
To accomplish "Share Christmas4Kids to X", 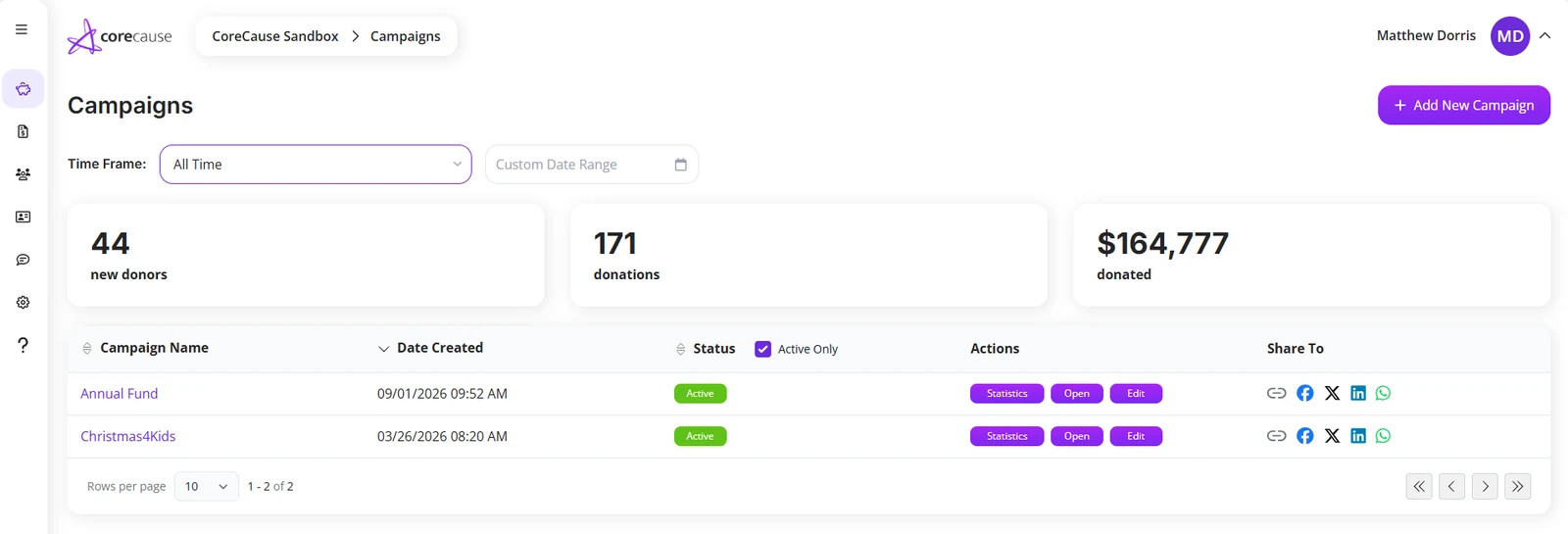I will point(1332,436).
